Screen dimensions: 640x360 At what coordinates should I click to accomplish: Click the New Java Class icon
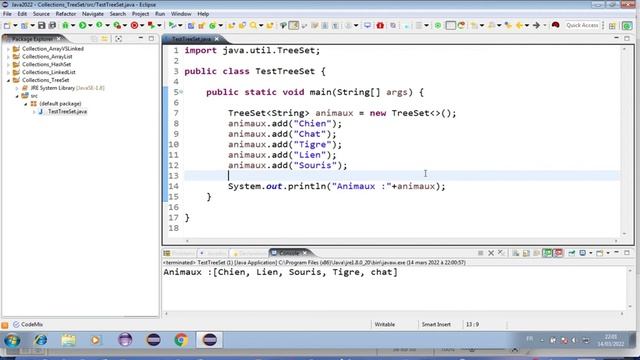[x=212, y=25]
